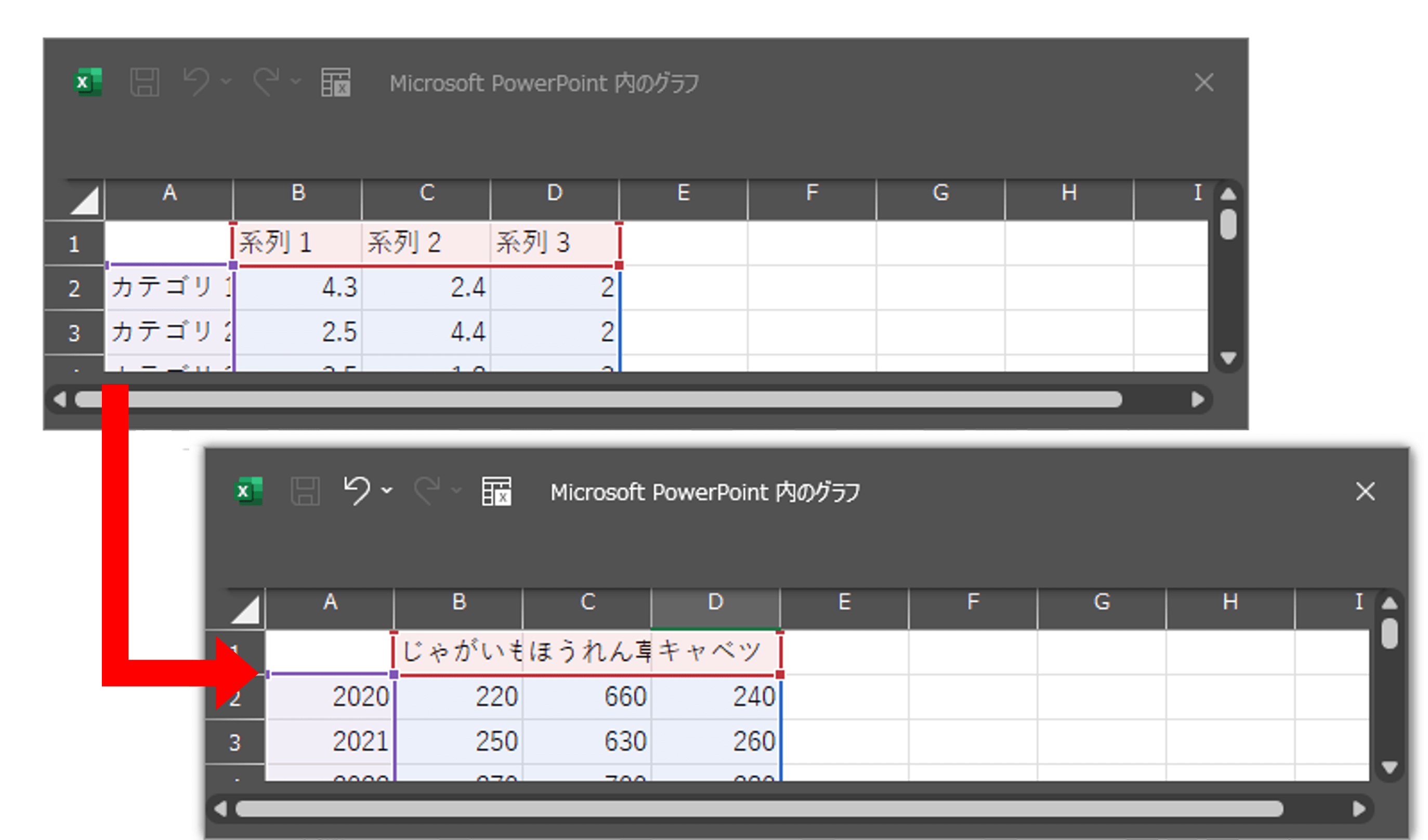Click cell with value 2.5 in row 3
1428x840 pixels.
click(x=297, y=332)
